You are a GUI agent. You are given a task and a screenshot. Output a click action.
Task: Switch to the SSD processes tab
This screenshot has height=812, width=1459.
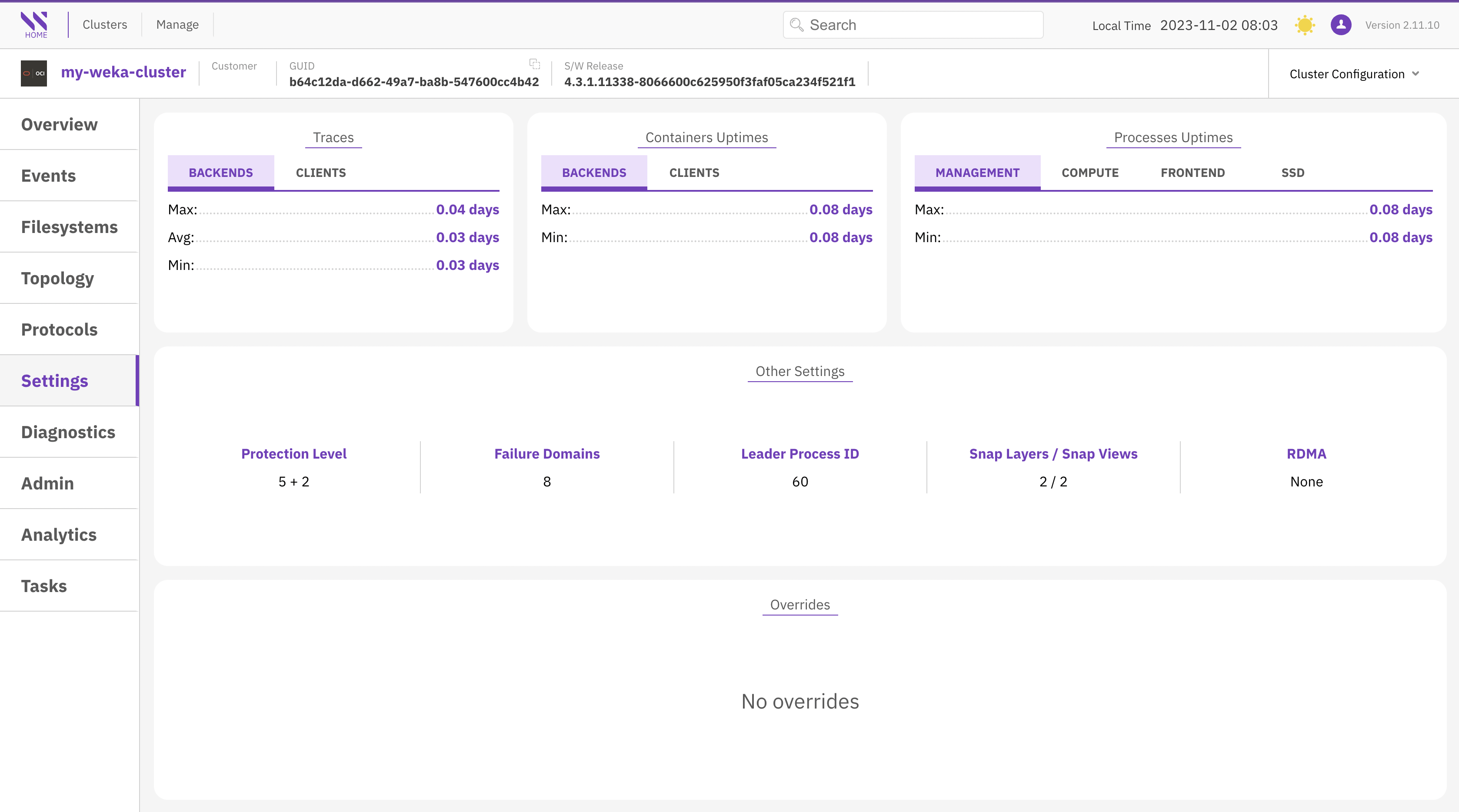pyautogui.click(x=1292, y=173)
